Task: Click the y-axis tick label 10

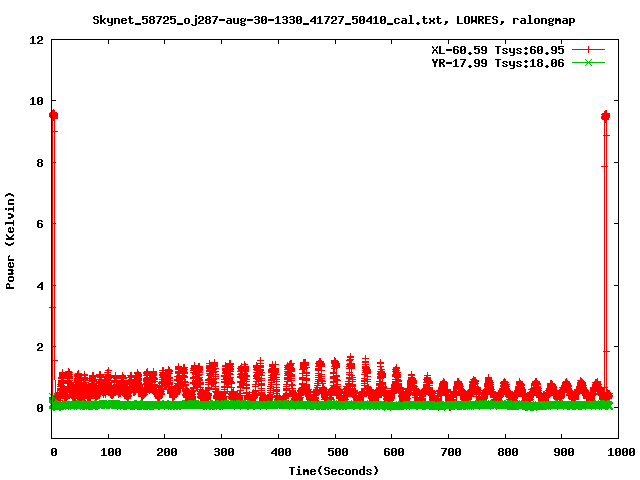Action: click(x=36, y=101)
